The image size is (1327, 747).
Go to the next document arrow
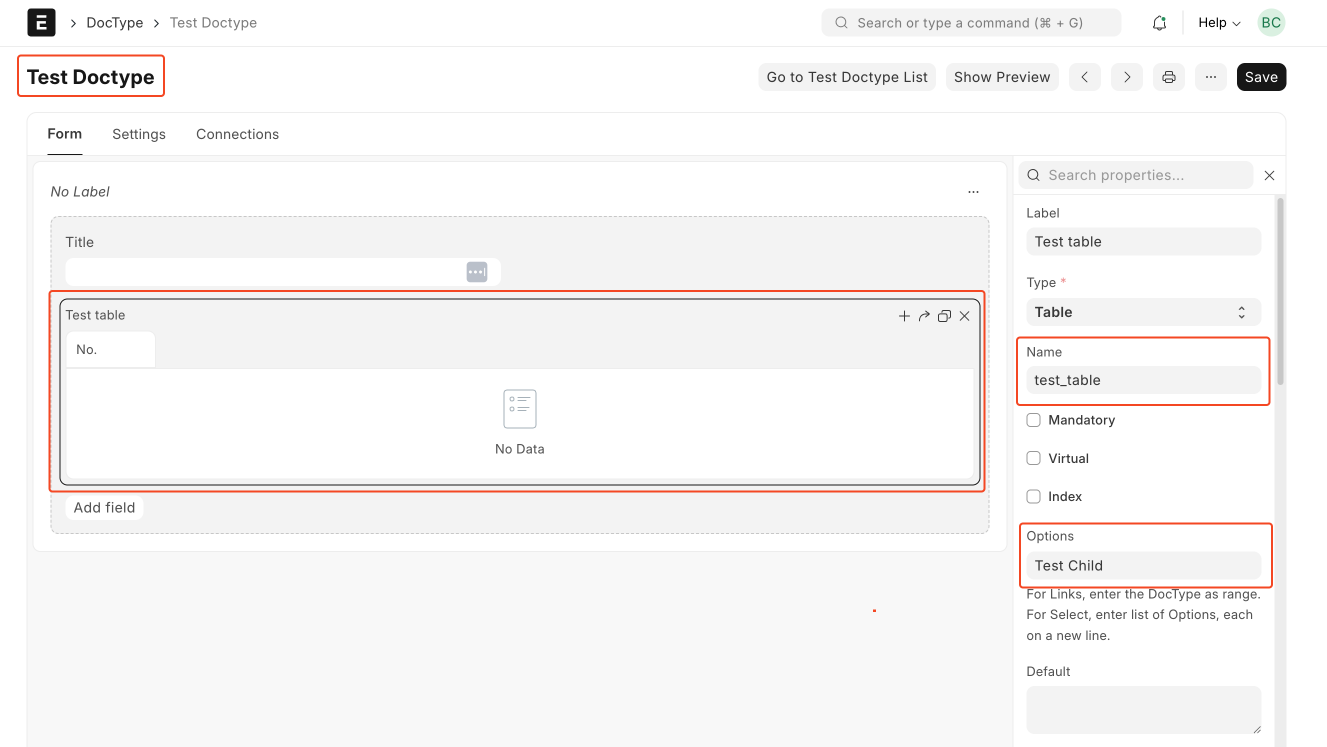pyautogui.click(x=1127, y=77)
